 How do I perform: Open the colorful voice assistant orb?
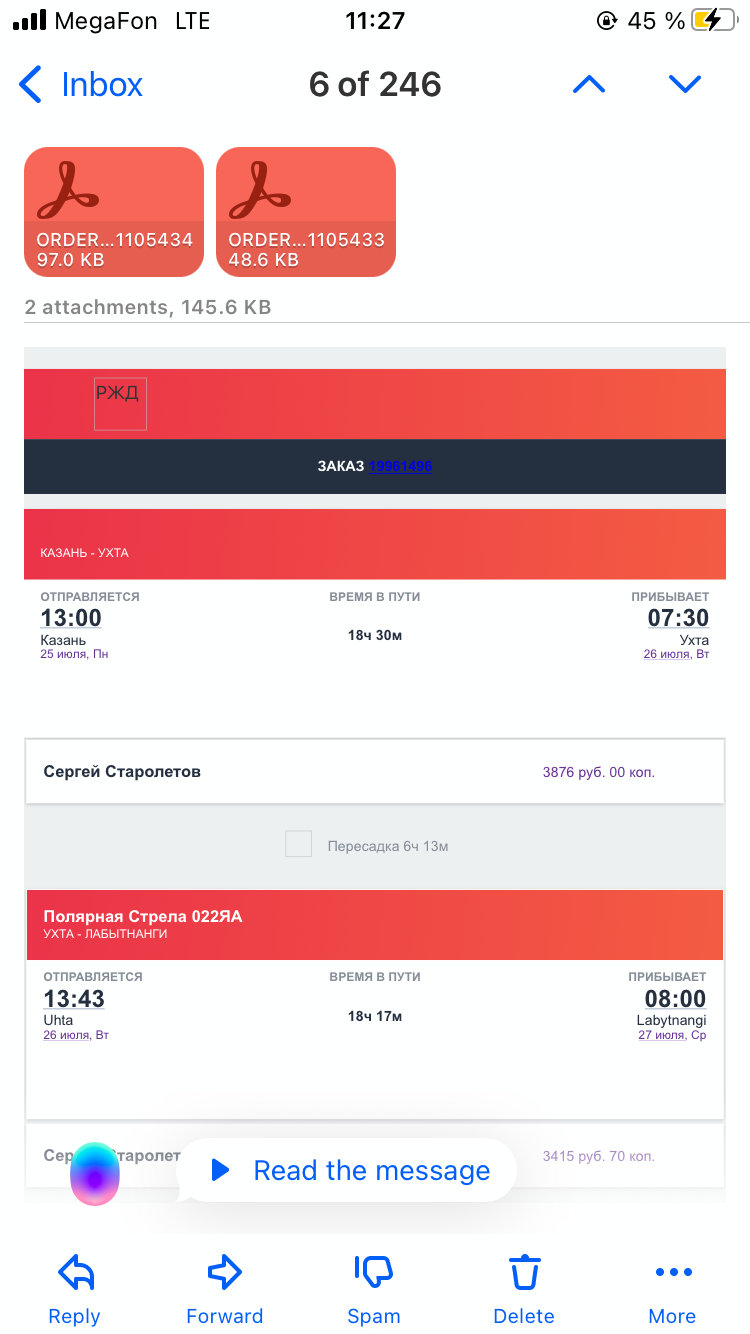[x=95, y=1173]
